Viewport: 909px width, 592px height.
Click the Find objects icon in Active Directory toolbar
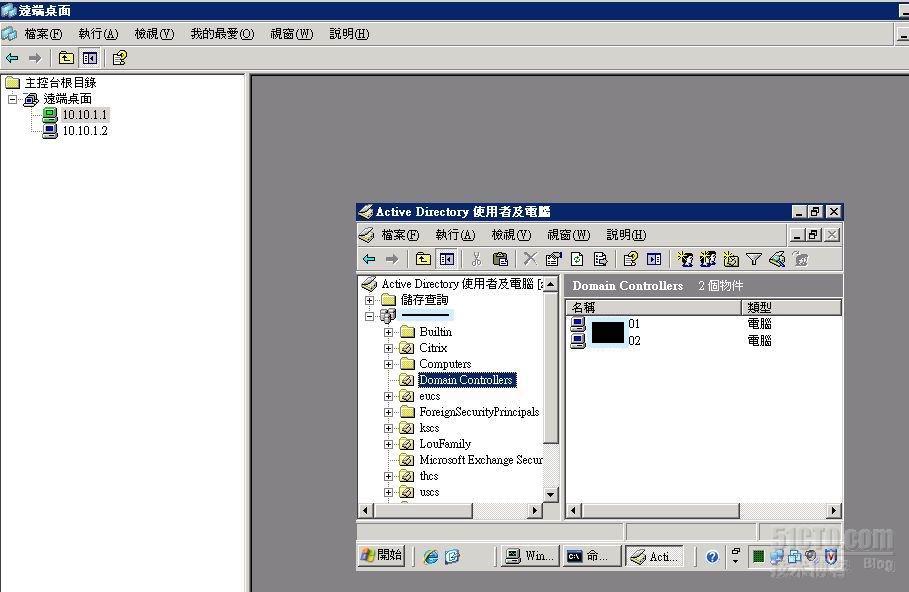click(777, 259)
